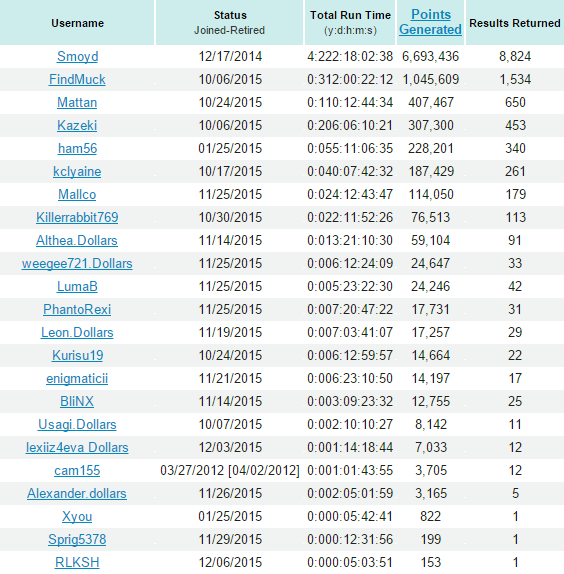
Task: Select the Alexander.dollars username link
Action: 76,494
